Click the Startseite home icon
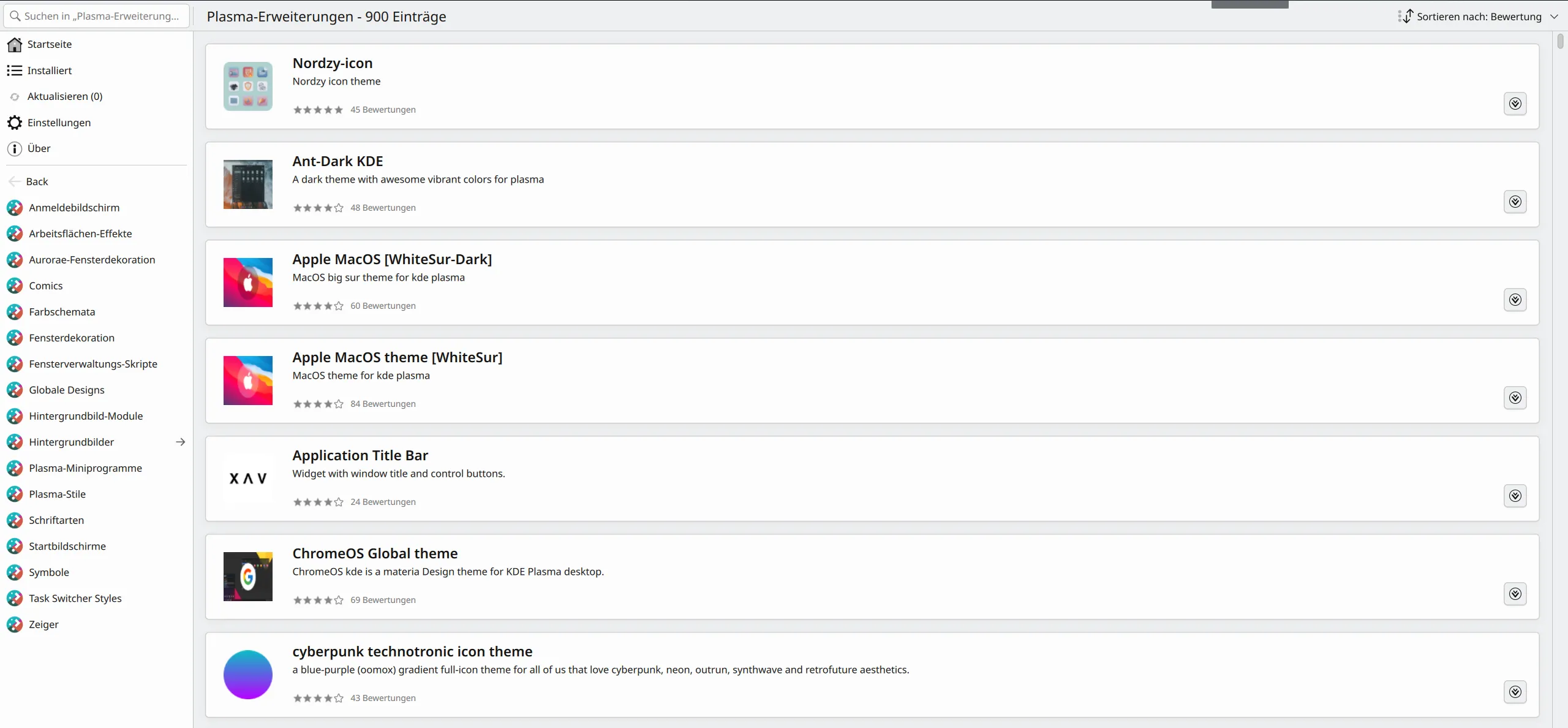The image size is (1568, 728). (15, 44)
